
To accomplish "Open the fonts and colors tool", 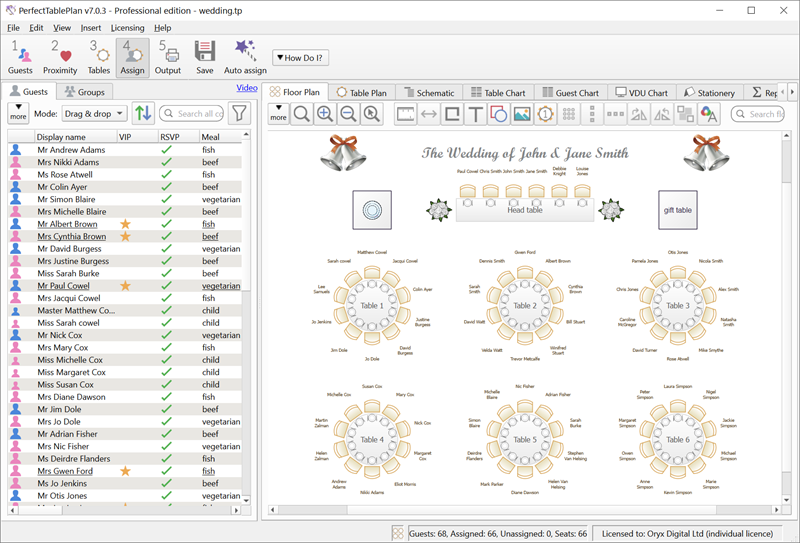I will 708,114.
